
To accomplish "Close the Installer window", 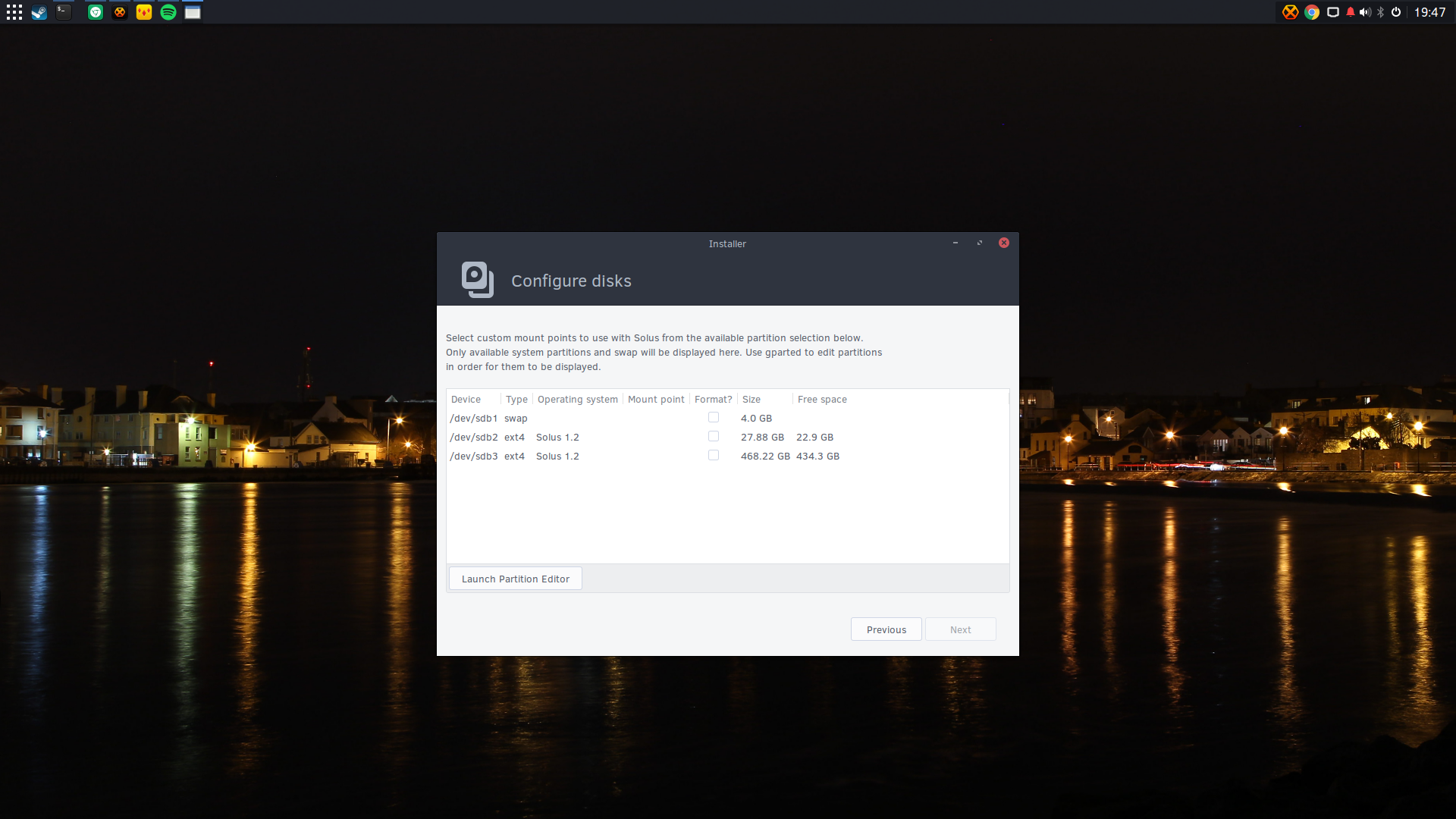I will pos(1004,243).
